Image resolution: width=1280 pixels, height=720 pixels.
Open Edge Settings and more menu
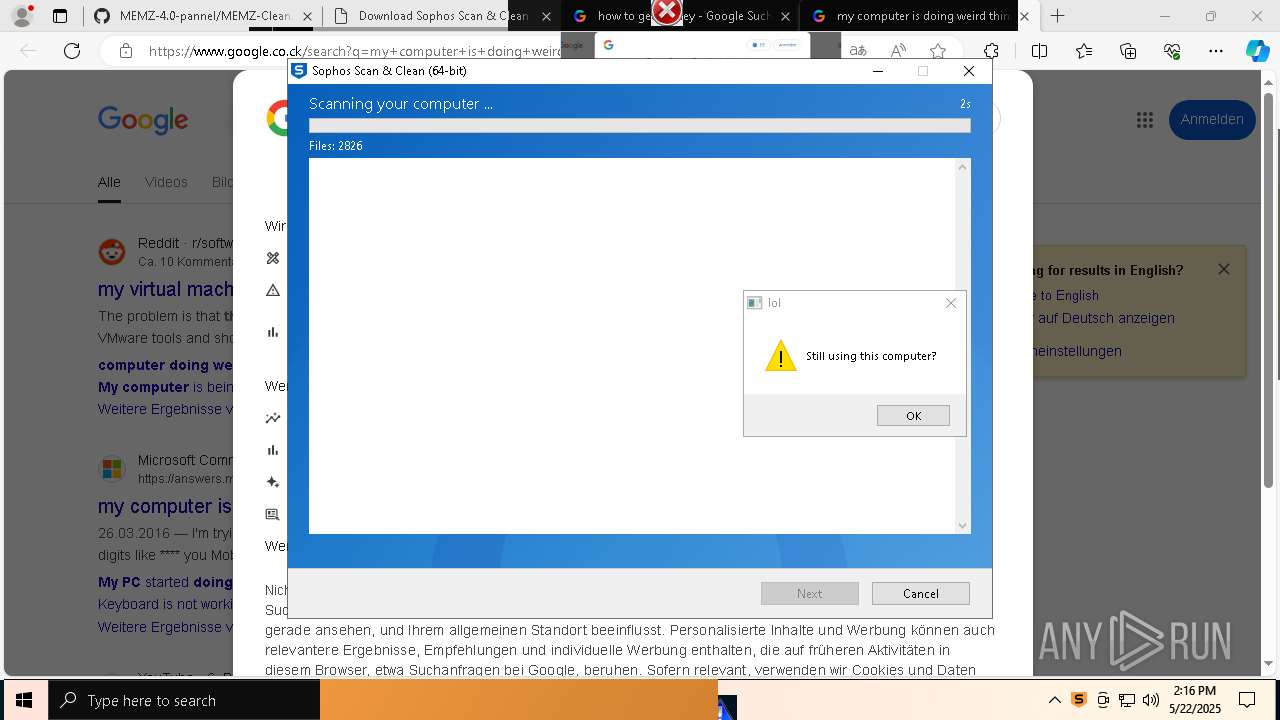pos(1216,51)
